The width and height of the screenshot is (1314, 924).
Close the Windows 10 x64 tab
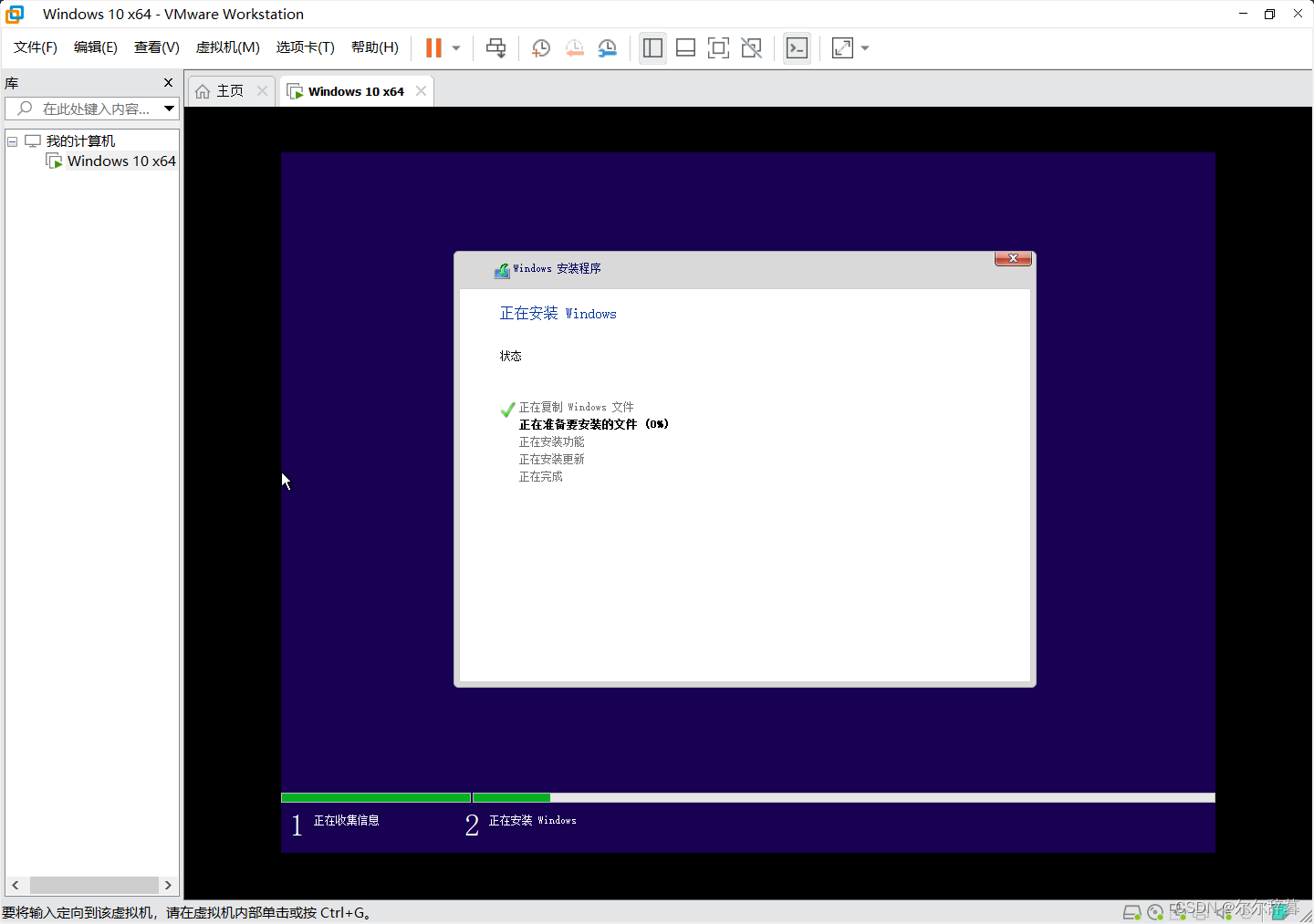point(421,90)
